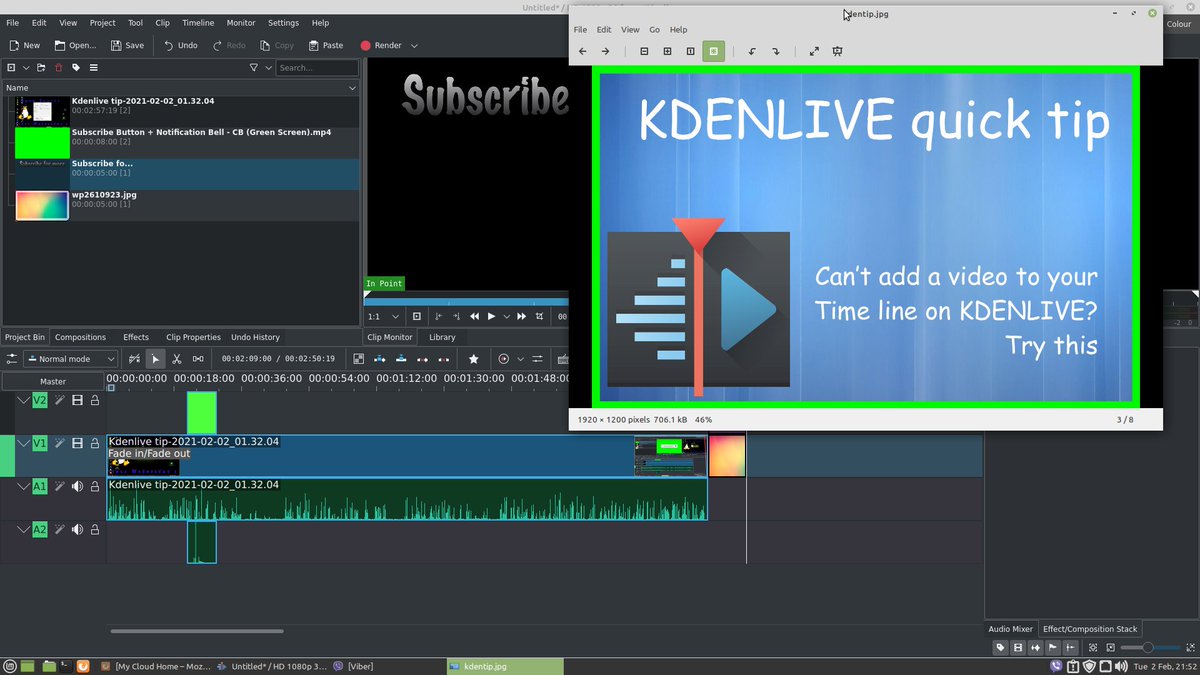The image size is (1200, 675).
Task: Click the delete clip trash icon in Project Bin
Action: click(x=58, y=68)
